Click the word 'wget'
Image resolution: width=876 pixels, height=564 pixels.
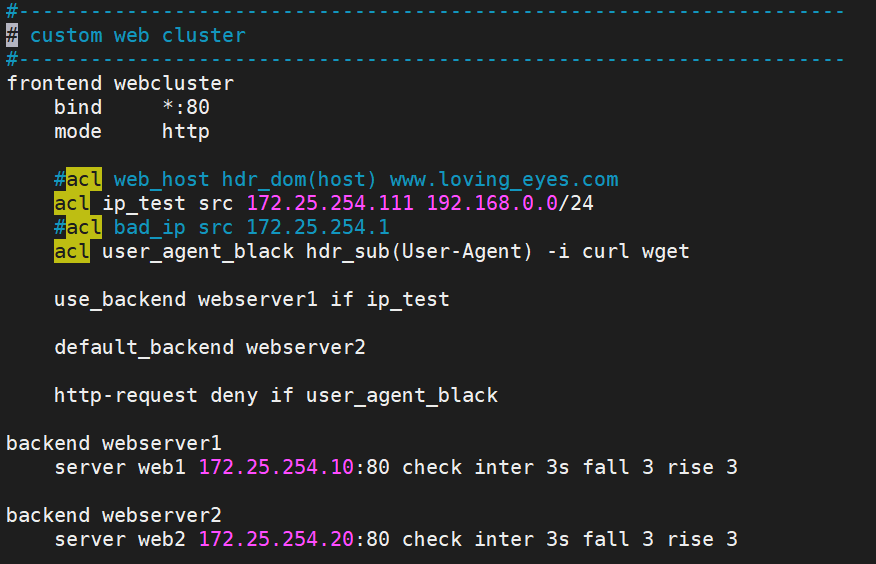coord(665,252)
